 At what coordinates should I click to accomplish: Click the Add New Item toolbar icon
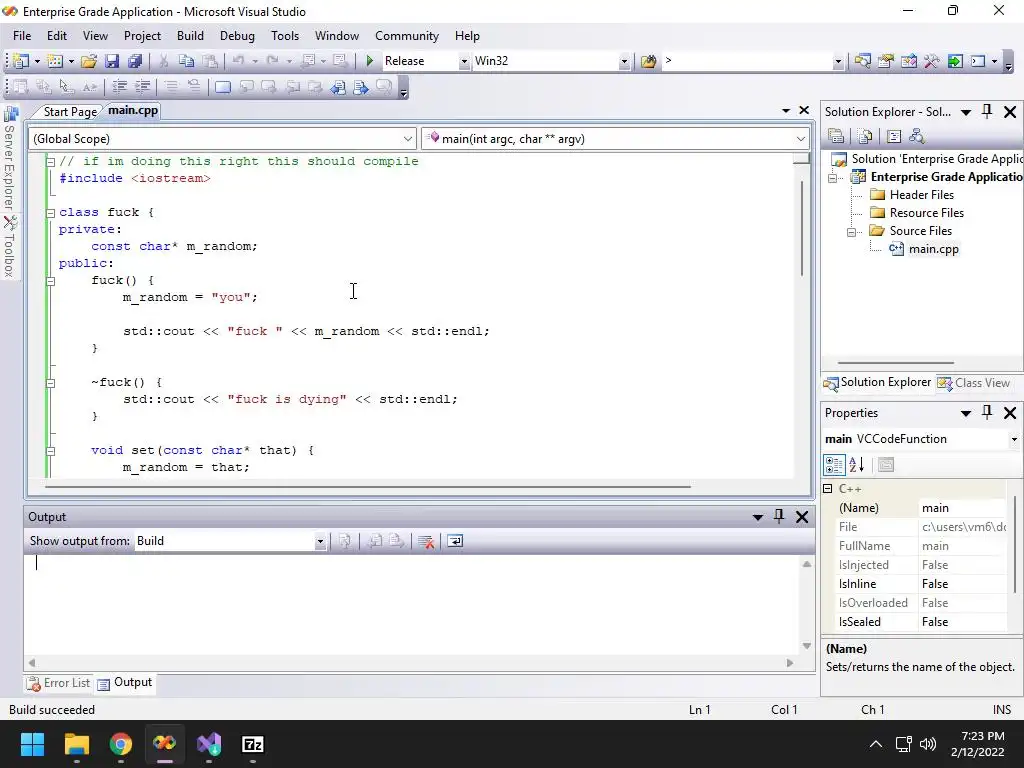point(55,61)
